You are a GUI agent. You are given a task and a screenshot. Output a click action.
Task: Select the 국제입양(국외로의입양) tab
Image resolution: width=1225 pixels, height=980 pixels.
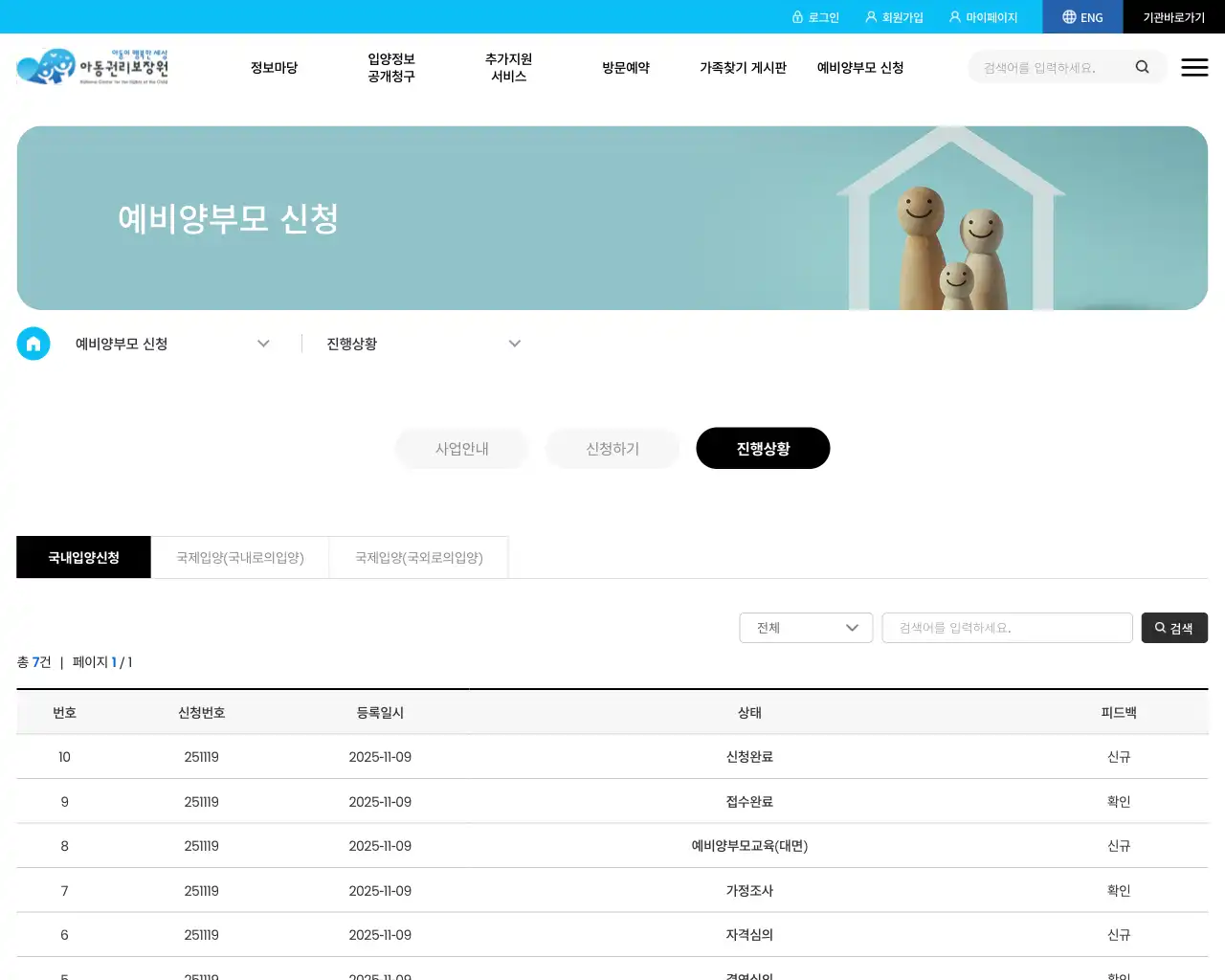pyautogui.click(x=418, y=557)
